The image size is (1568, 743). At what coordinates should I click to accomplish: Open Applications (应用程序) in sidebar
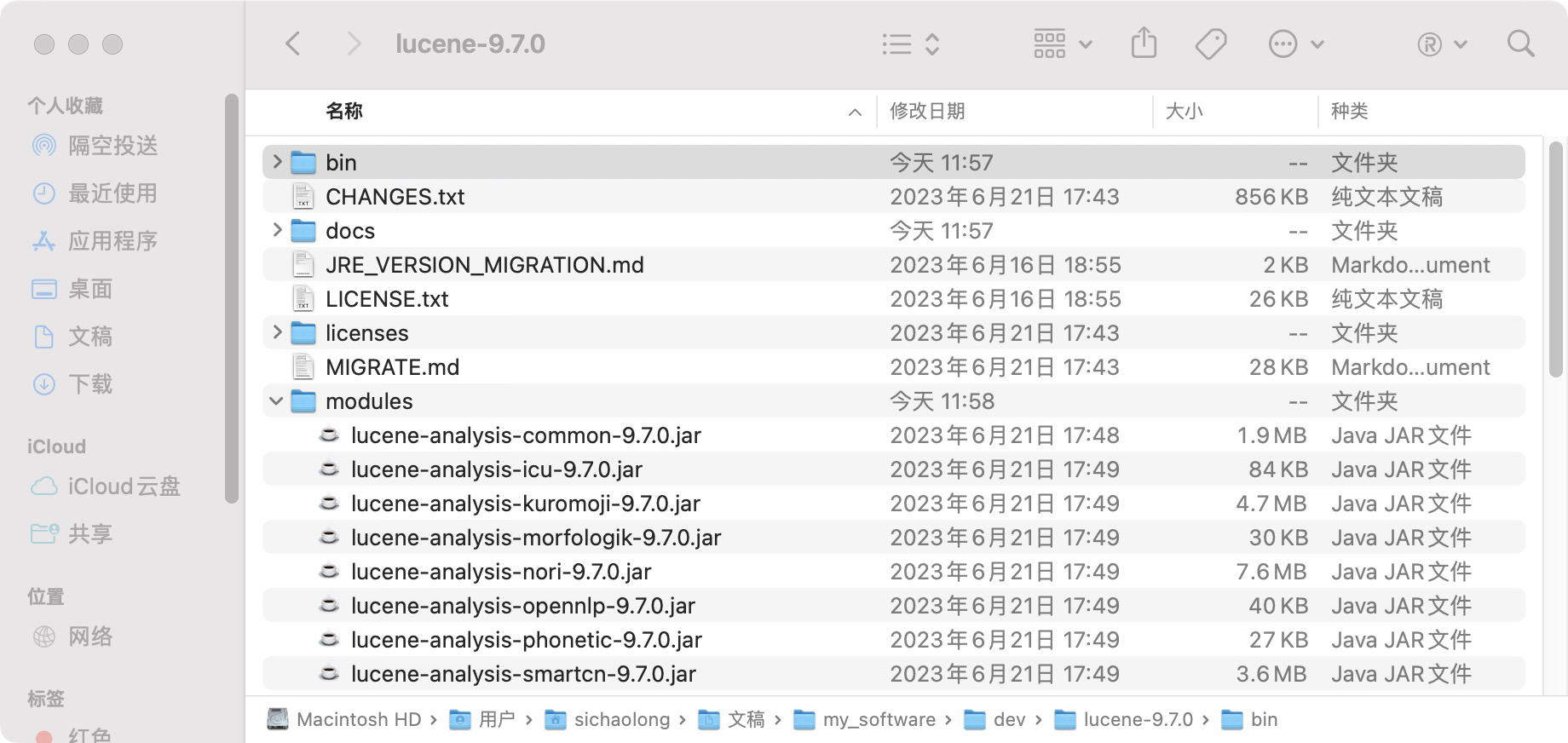pyautogui.click(x=95, y=241)
